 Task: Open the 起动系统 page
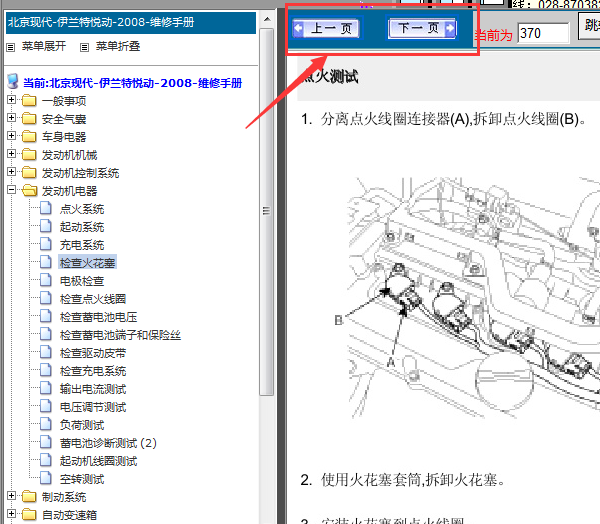82,227
